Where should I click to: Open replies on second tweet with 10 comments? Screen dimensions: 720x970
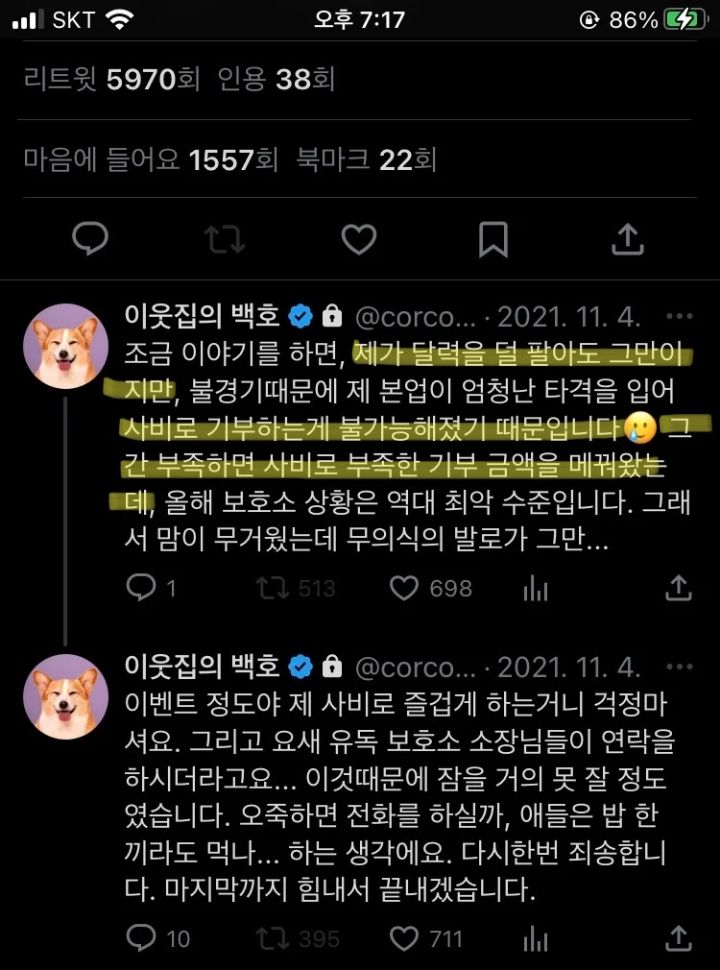(158, 938)
